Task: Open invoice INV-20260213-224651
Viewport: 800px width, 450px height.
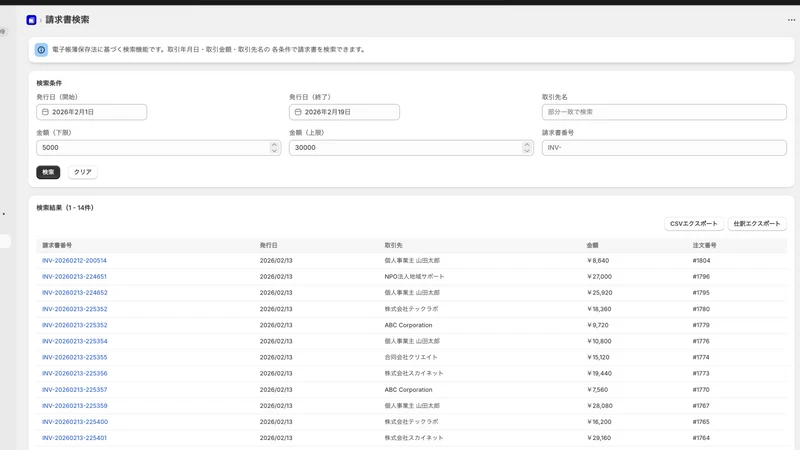Action: click(74, 277)
